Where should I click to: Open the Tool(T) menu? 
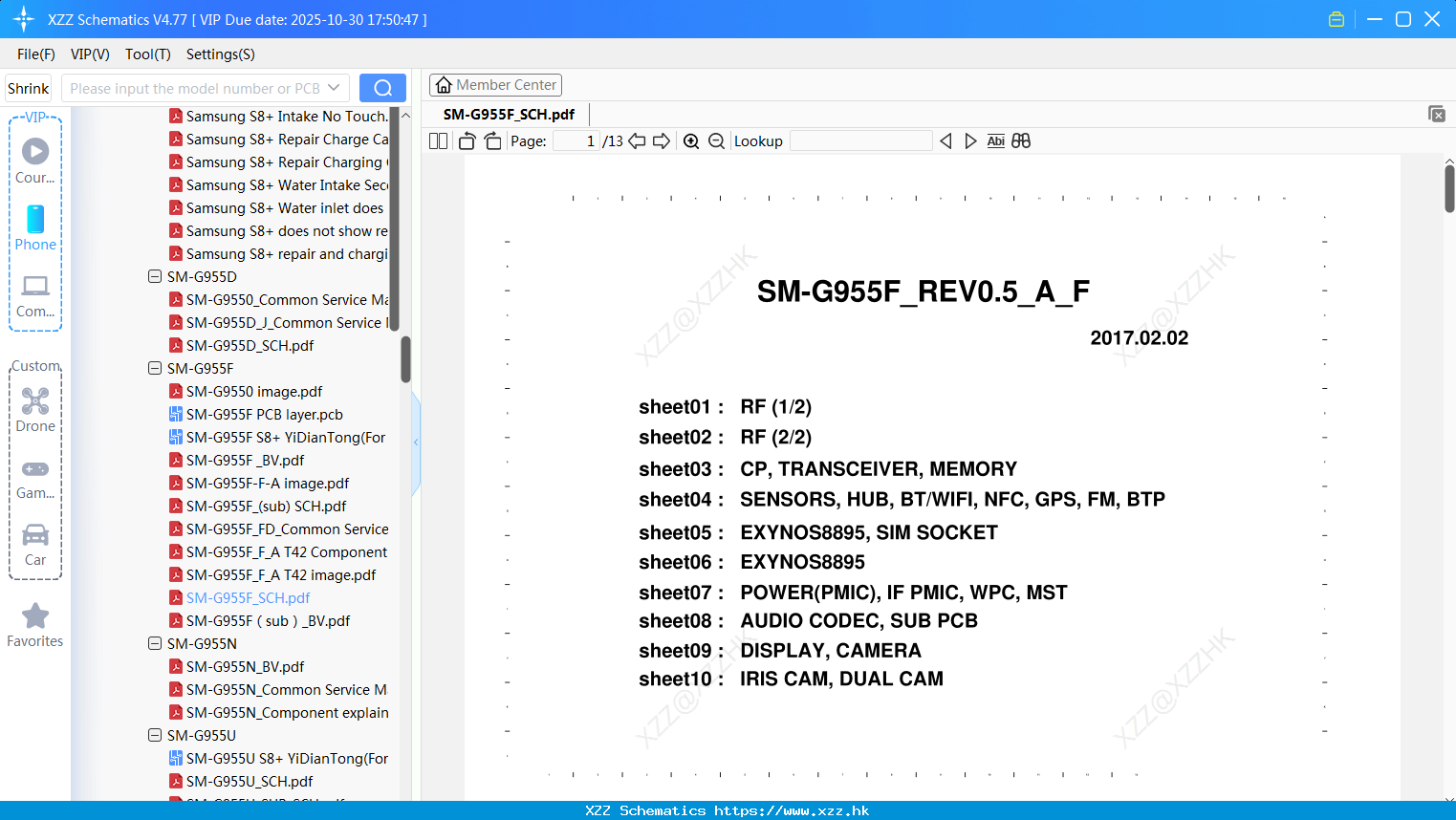pos(148,54)
